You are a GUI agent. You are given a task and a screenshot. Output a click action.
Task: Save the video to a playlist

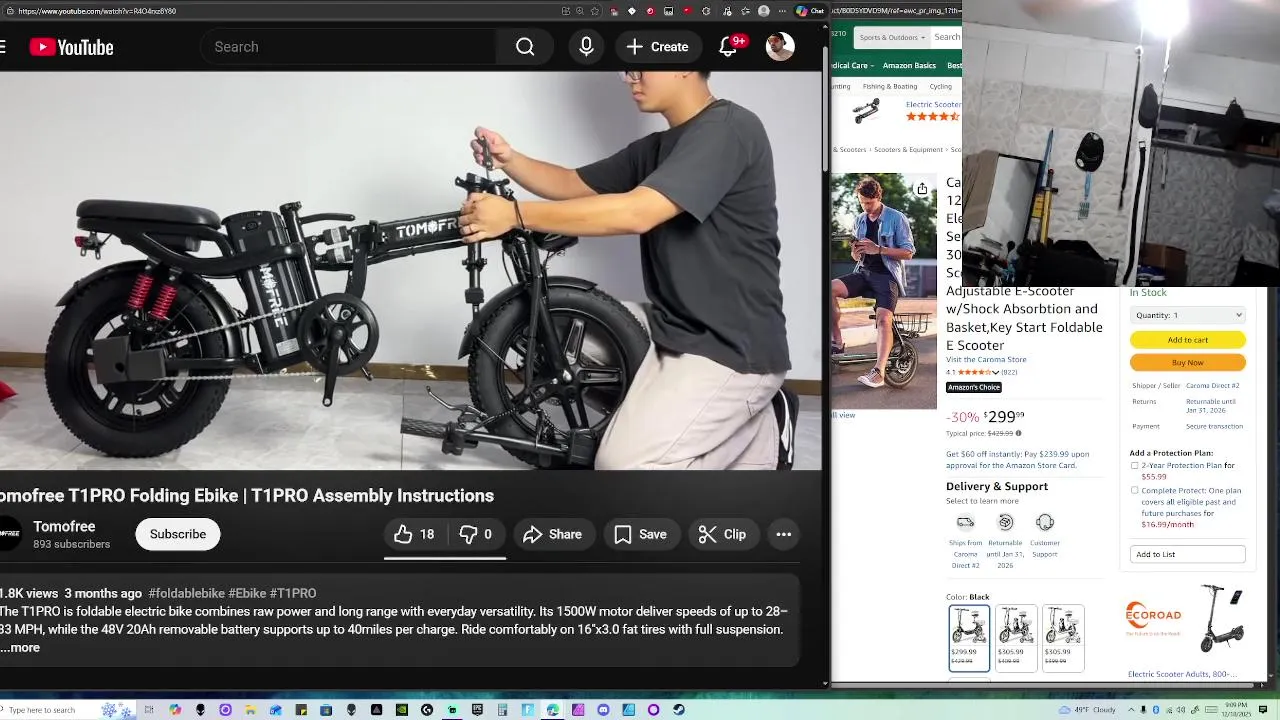click(641, 534)
